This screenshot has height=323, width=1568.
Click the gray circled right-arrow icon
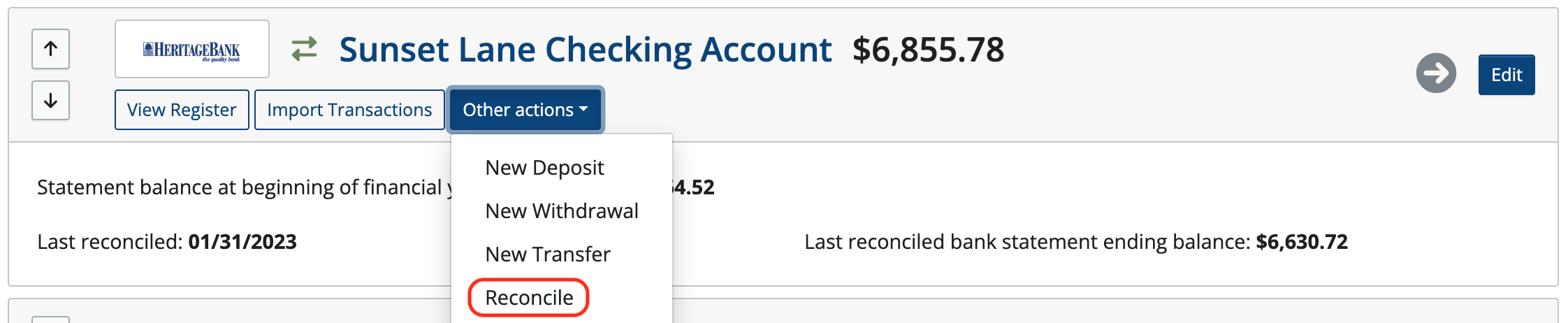pos(1436,73)
